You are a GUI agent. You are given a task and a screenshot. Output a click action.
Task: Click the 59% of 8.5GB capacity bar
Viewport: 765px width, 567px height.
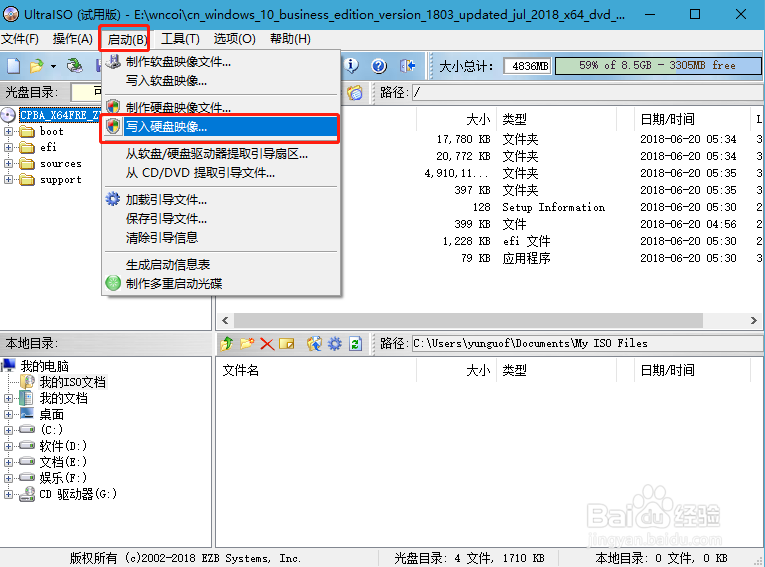click(658, 65)
